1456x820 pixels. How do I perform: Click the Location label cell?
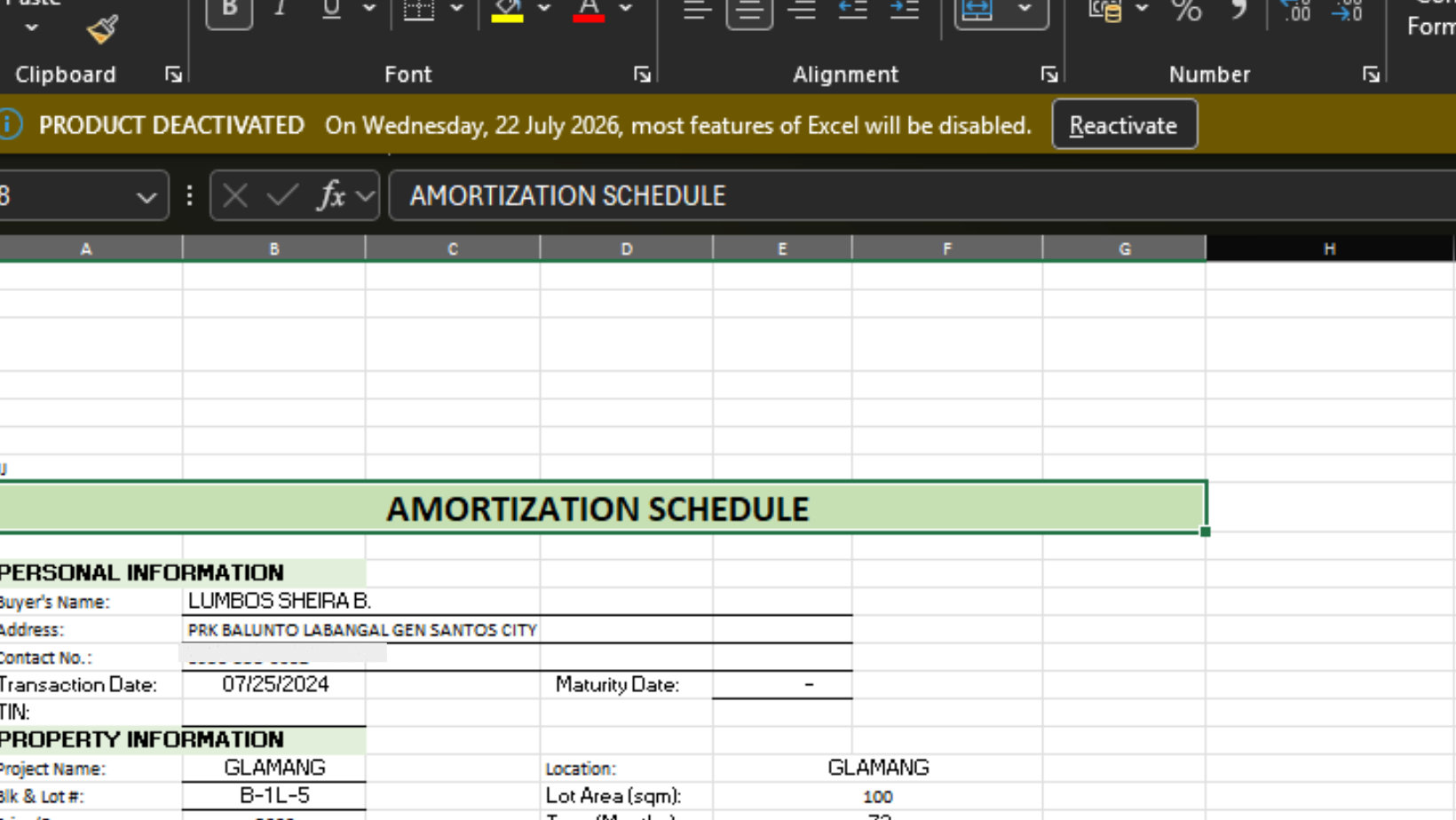(580, 769)
